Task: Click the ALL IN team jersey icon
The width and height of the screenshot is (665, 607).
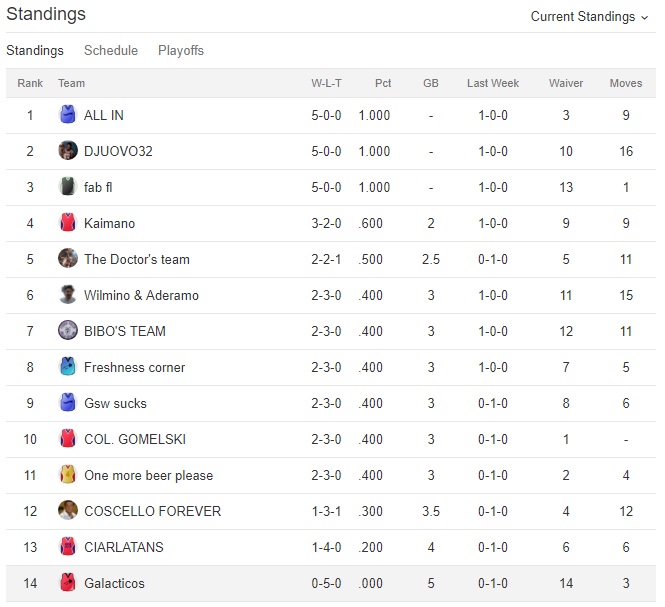Action: click(68, 115)
